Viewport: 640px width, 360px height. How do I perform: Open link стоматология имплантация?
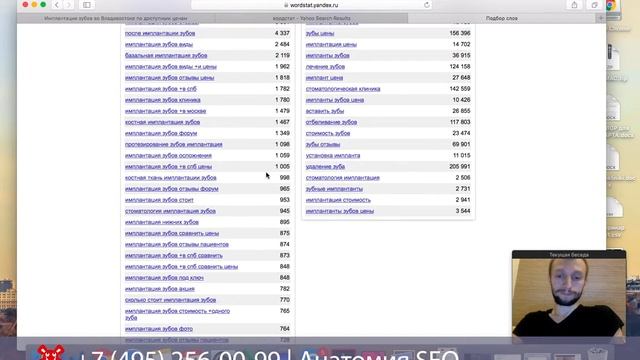[x=342, y=178]
